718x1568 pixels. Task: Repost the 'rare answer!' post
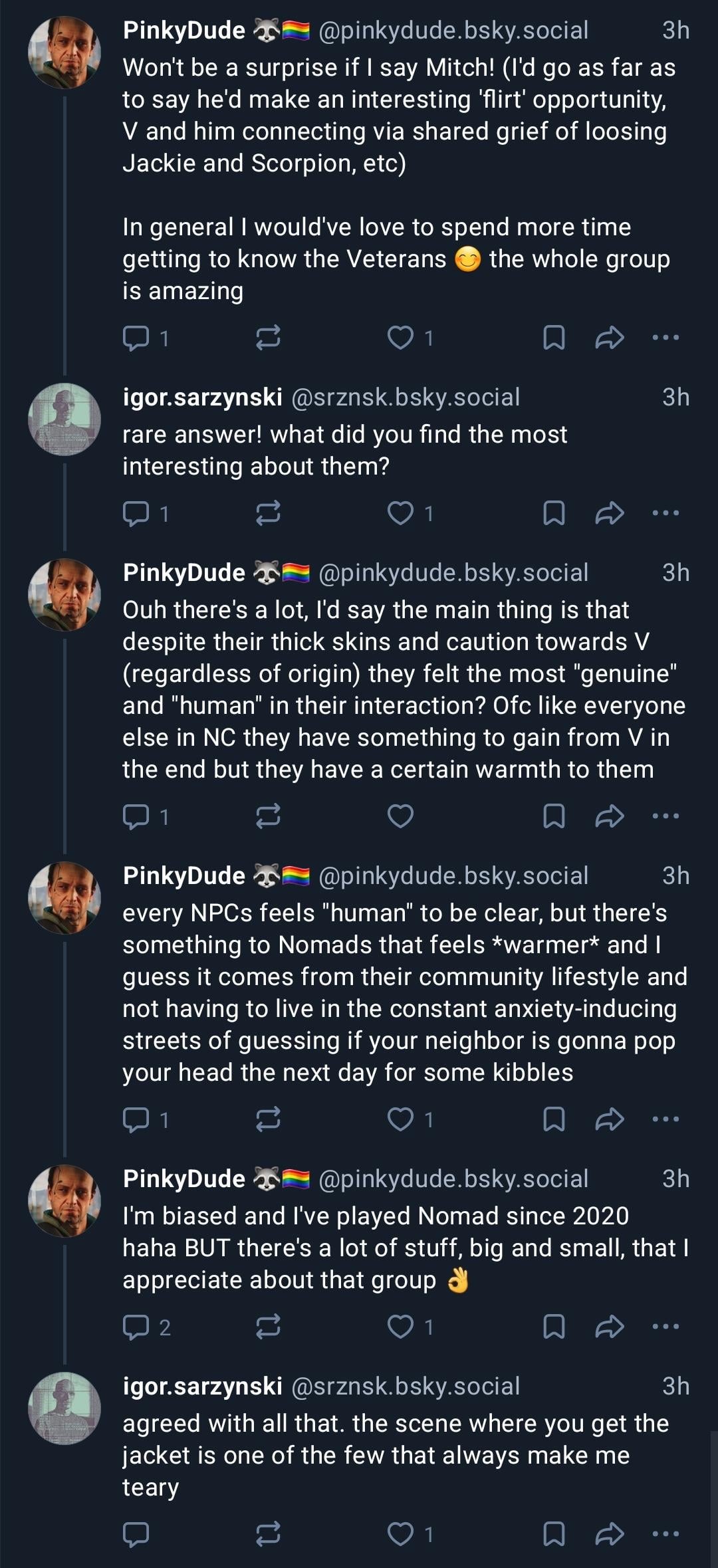click(268, 513)
